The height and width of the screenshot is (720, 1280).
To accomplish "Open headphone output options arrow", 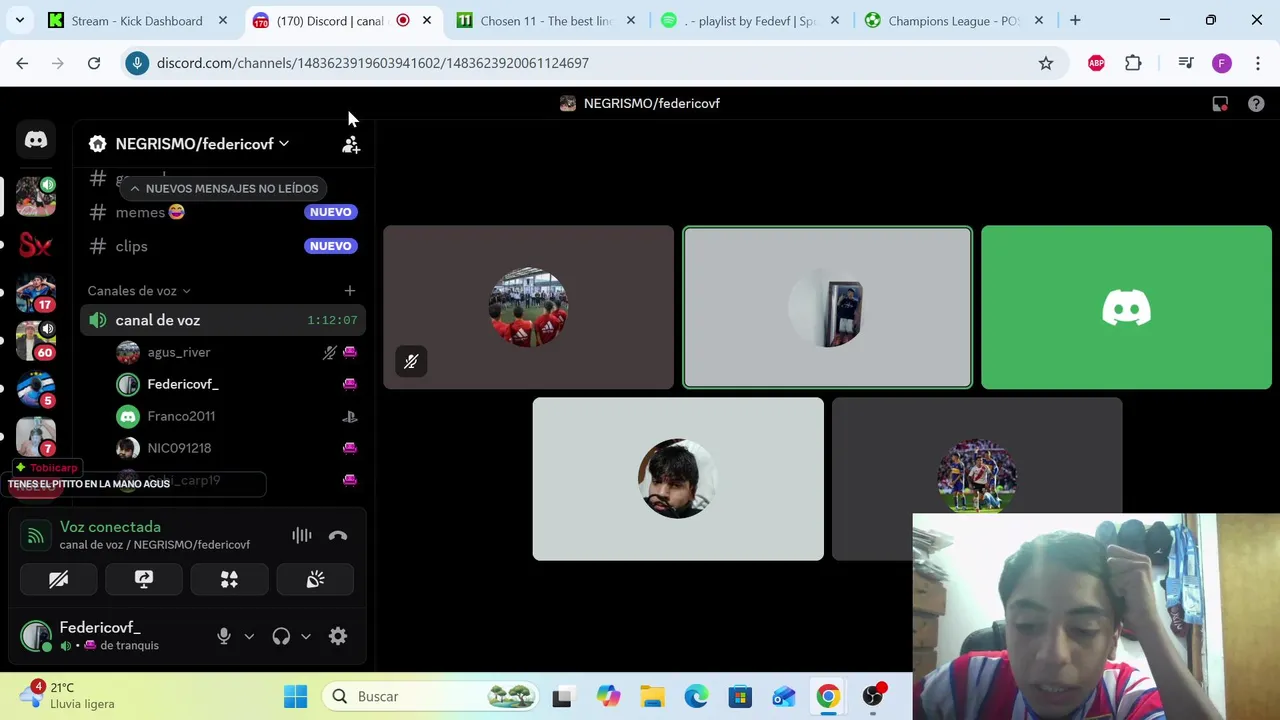I will (x=306, y=636).
